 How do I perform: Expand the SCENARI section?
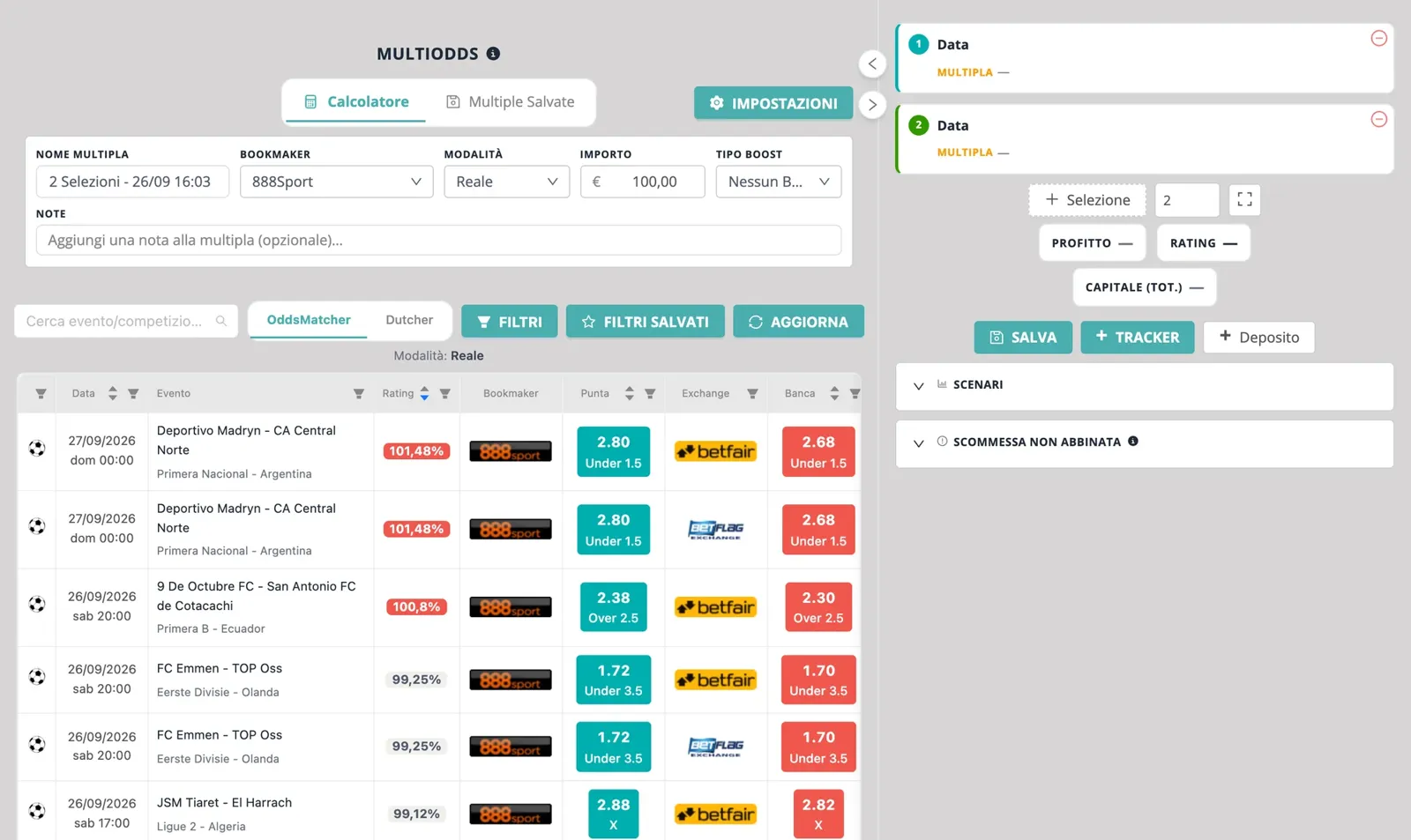click(x=1144, y=385)
